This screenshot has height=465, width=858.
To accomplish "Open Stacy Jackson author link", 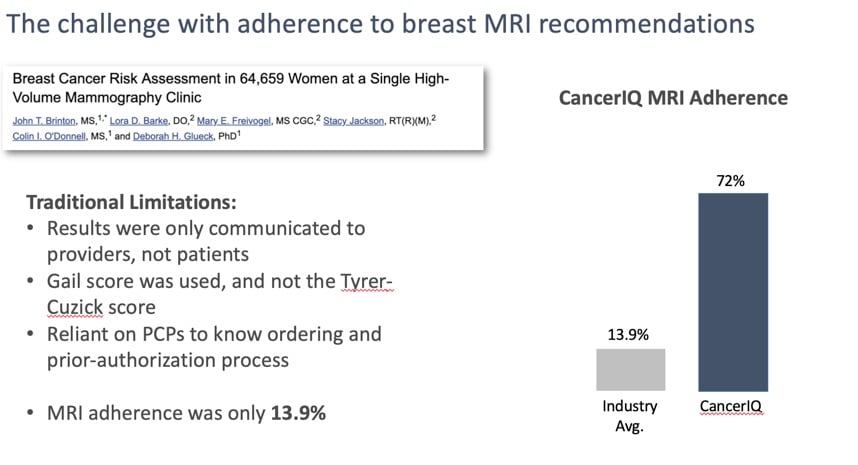I will (353, 121).
